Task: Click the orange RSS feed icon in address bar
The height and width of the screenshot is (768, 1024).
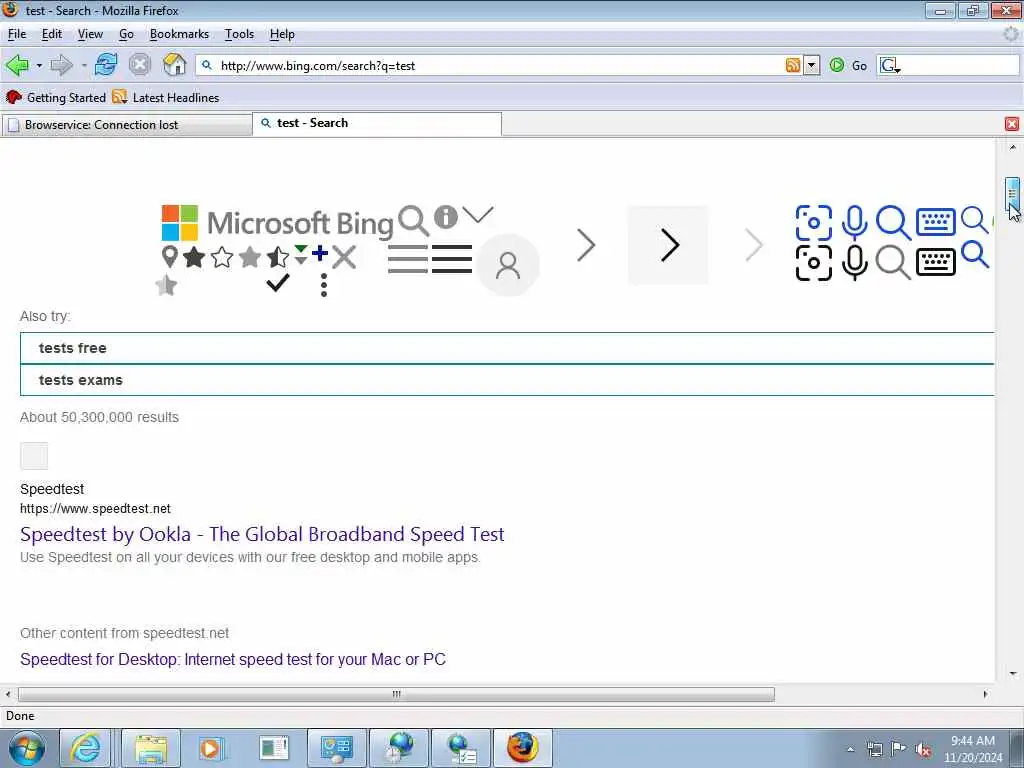Action: (792, 65)
